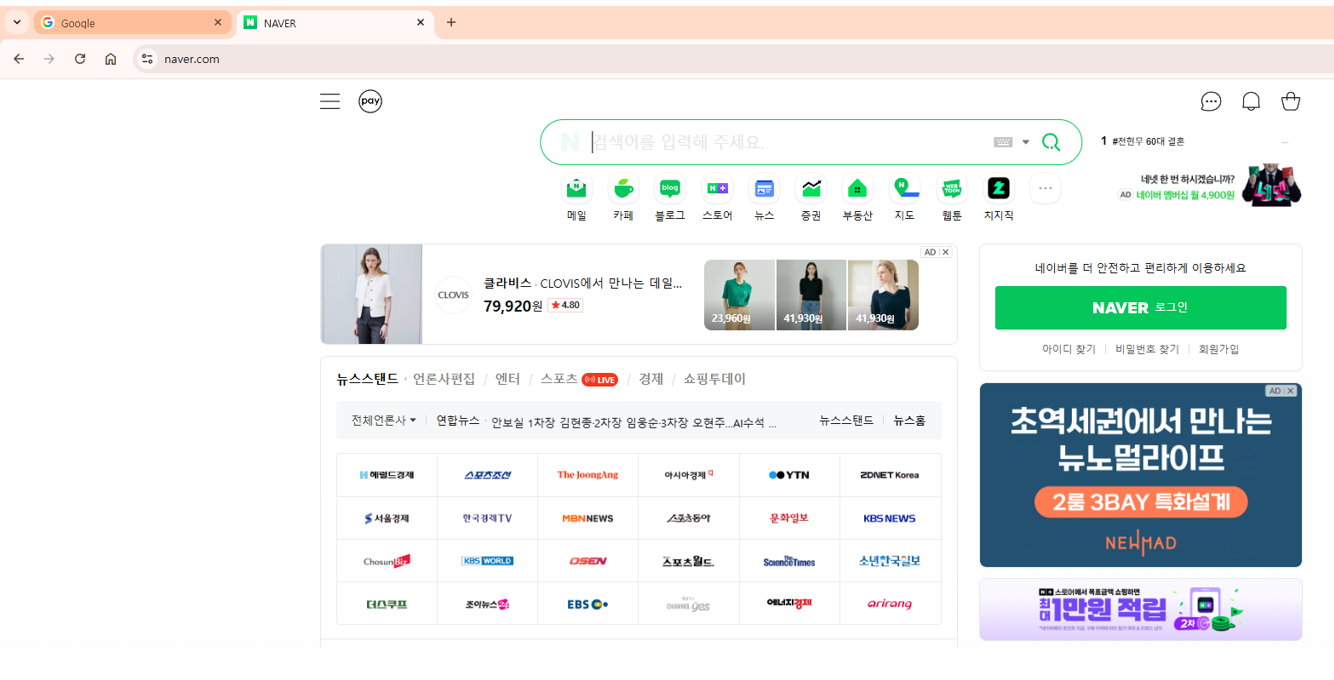1334x680 pixels.
Task: Open The JoongAng press logo
Action: [x=588, y=475]
